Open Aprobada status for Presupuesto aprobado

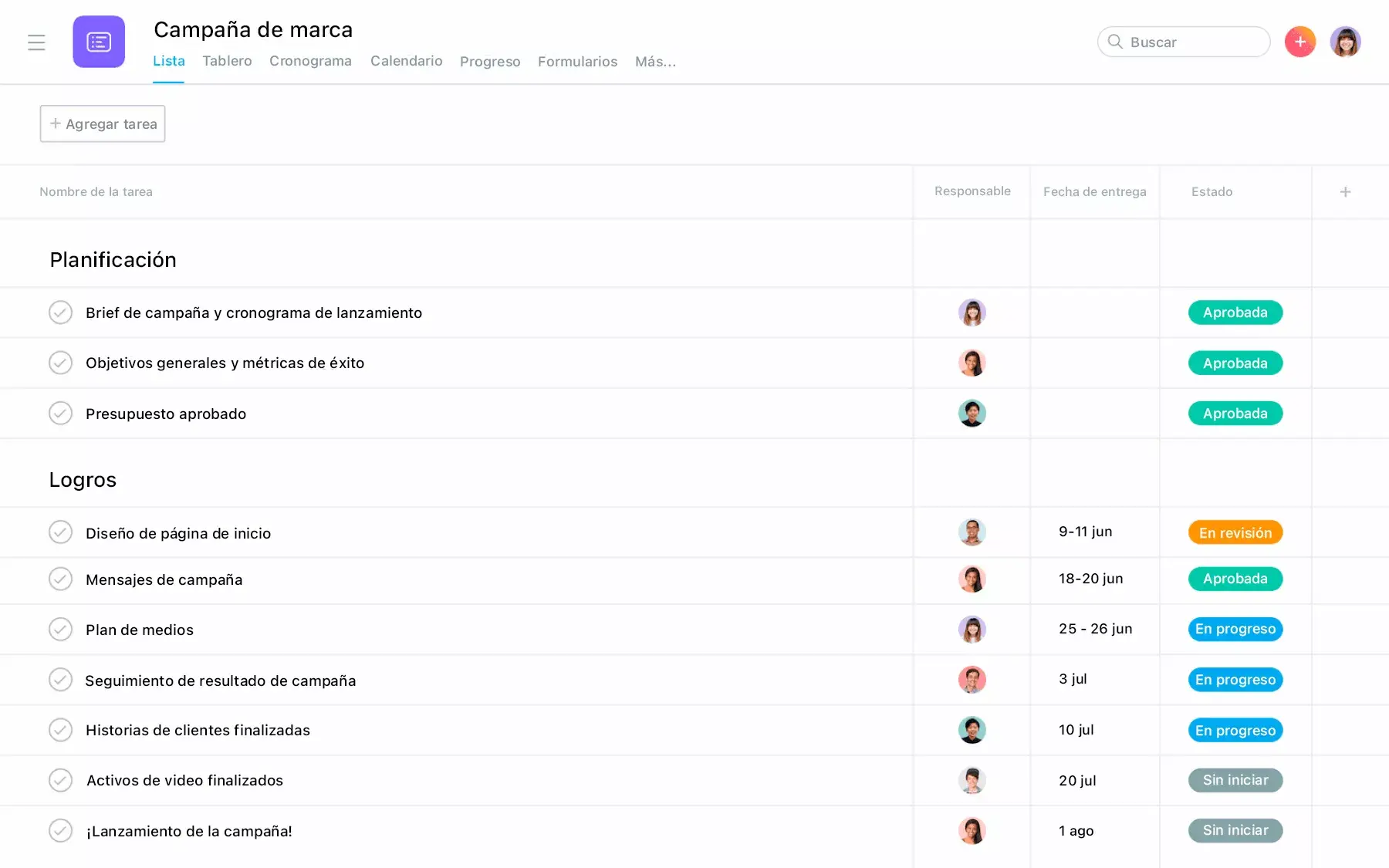coord(1235,414)
